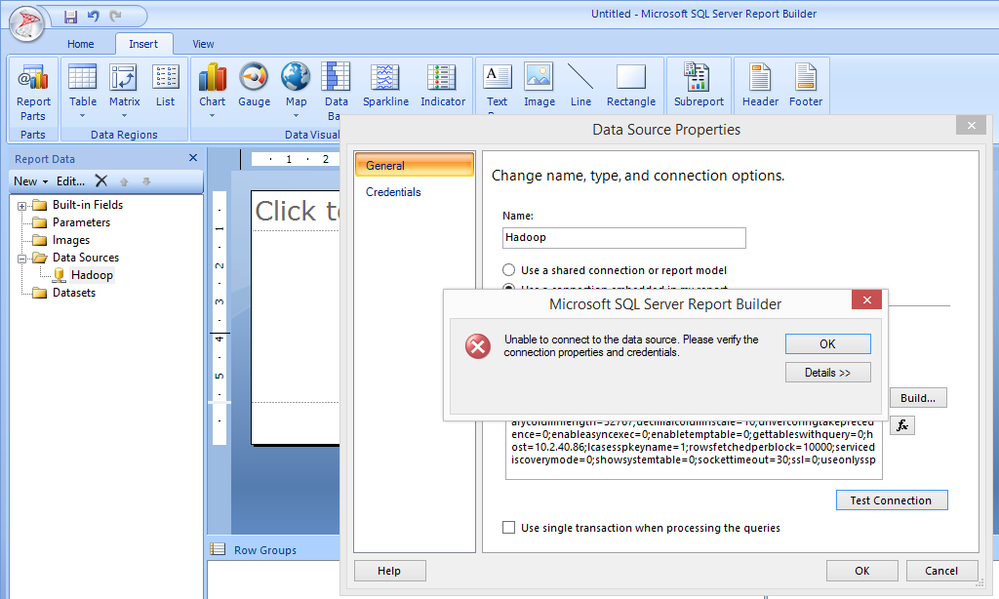Insert a Sparkline
The width and height of the screenshot is (999, 599).
pos(385,85)
